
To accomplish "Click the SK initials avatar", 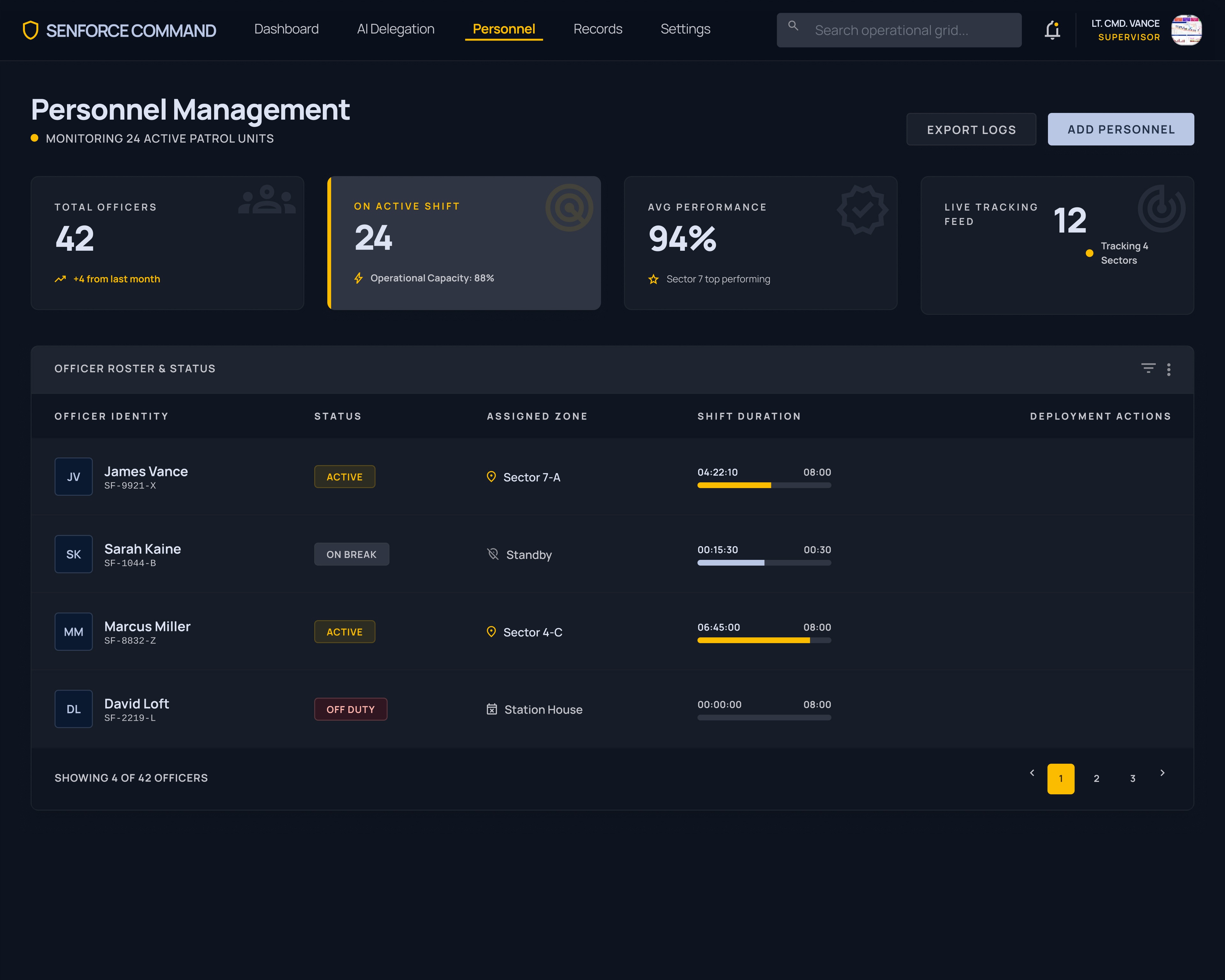I will [x=73, y=554].
